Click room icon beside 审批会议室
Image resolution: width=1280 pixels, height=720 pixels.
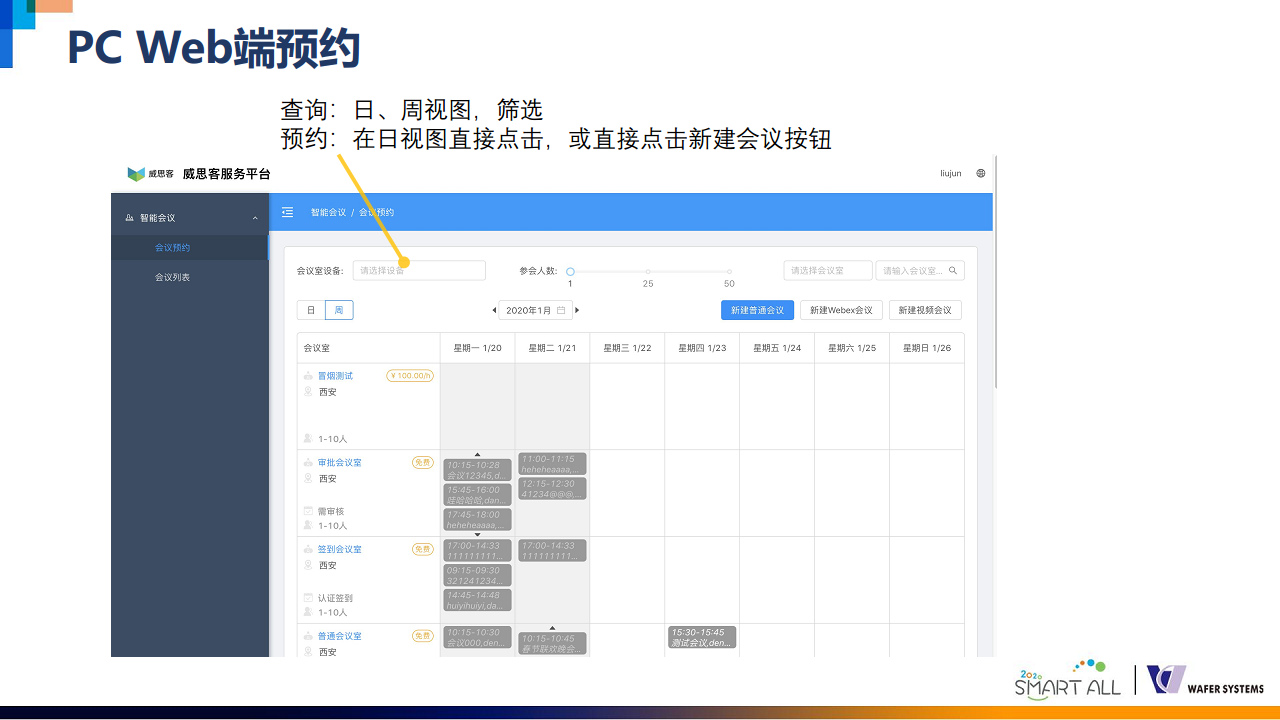pyautogui.click(x=308, y=463)
